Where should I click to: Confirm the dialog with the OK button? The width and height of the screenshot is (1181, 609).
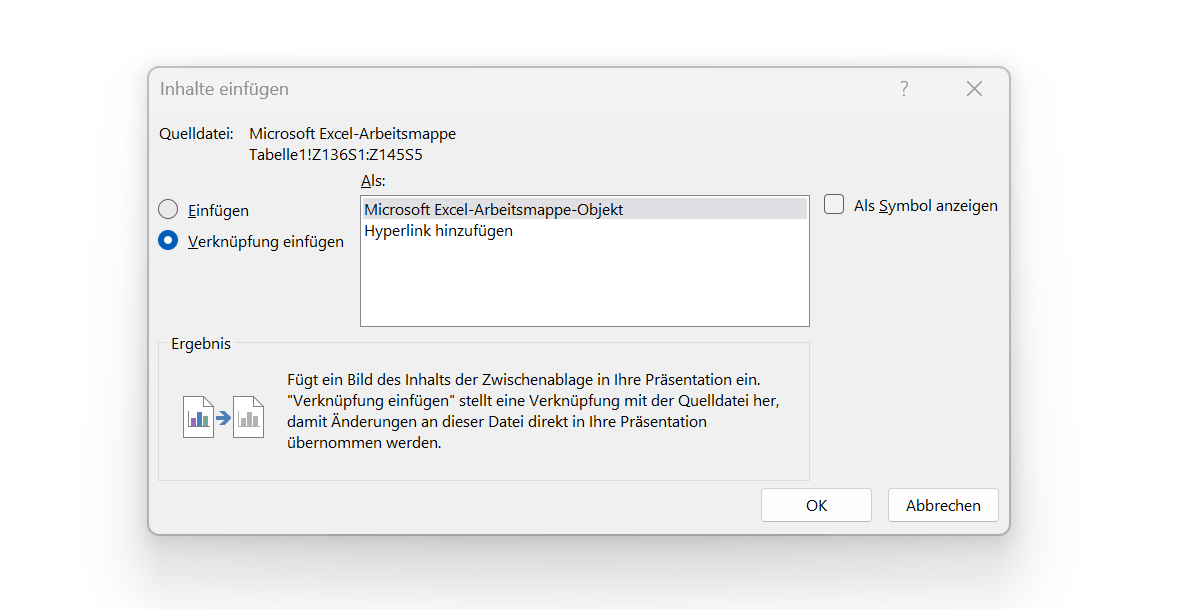tap(816, 505)
